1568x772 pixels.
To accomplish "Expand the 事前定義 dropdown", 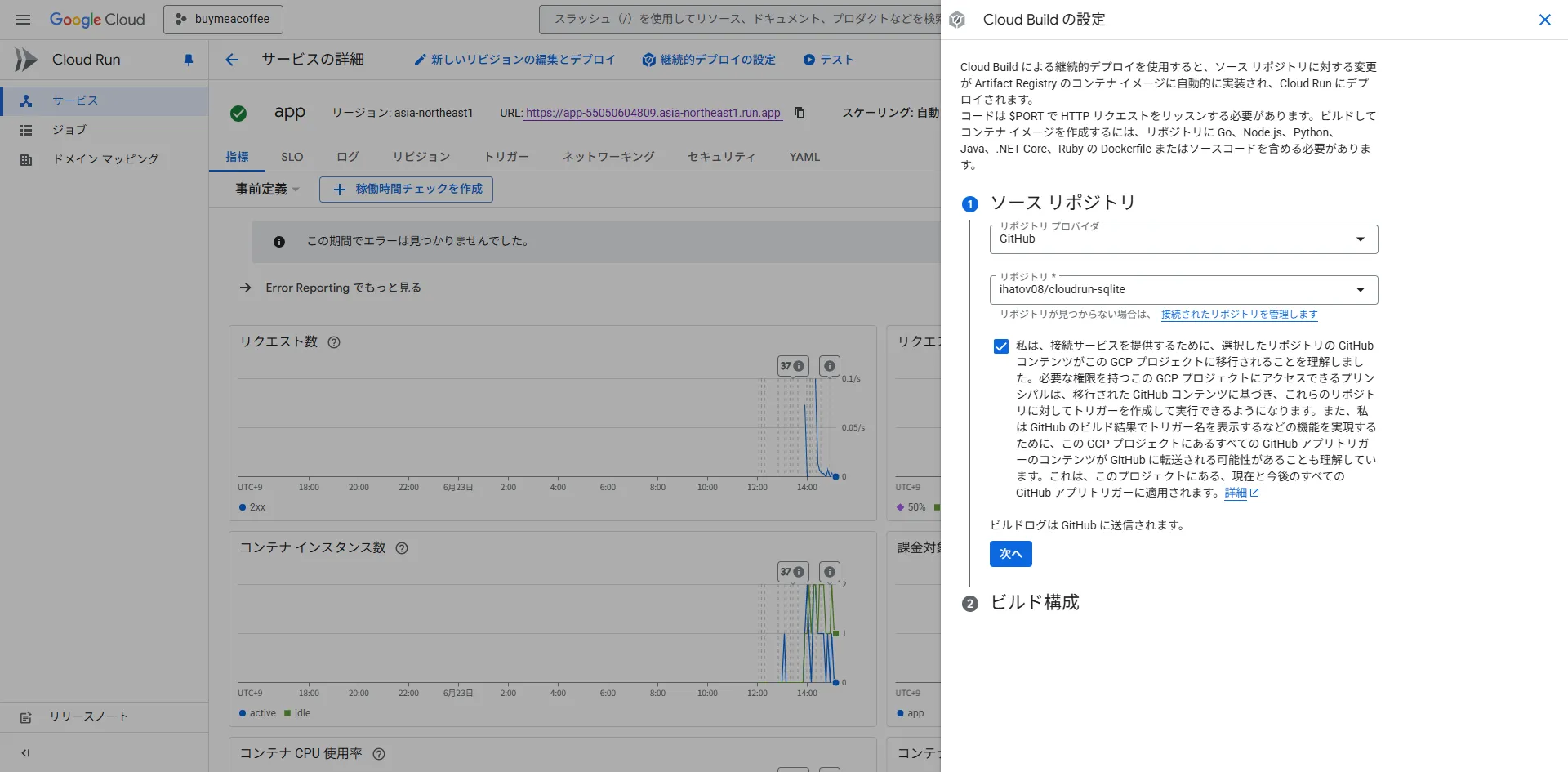I will click(267, 190).
